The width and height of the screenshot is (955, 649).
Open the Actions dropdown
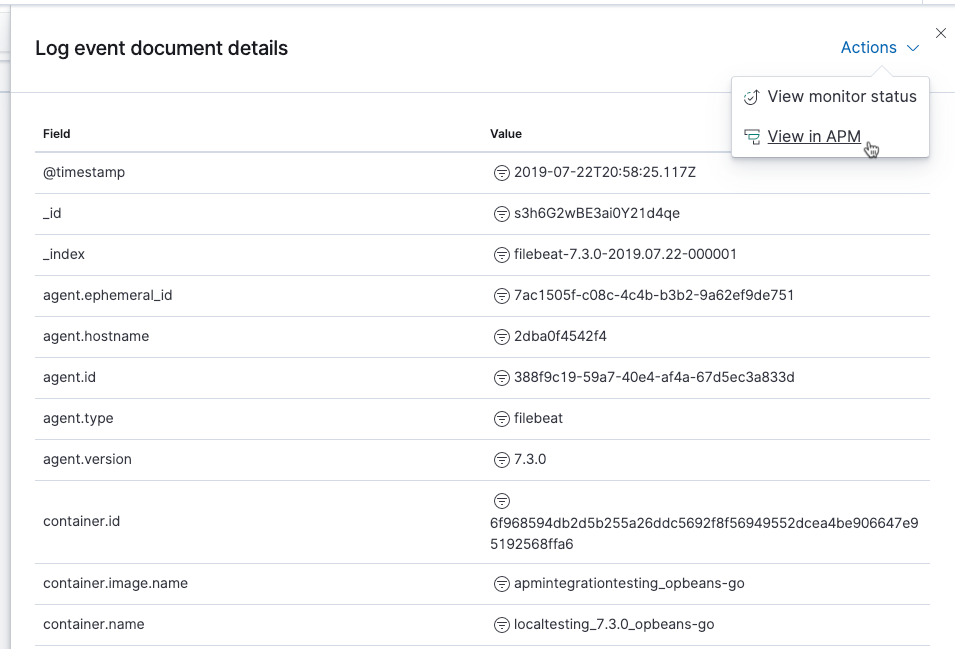tap(879, 47)
